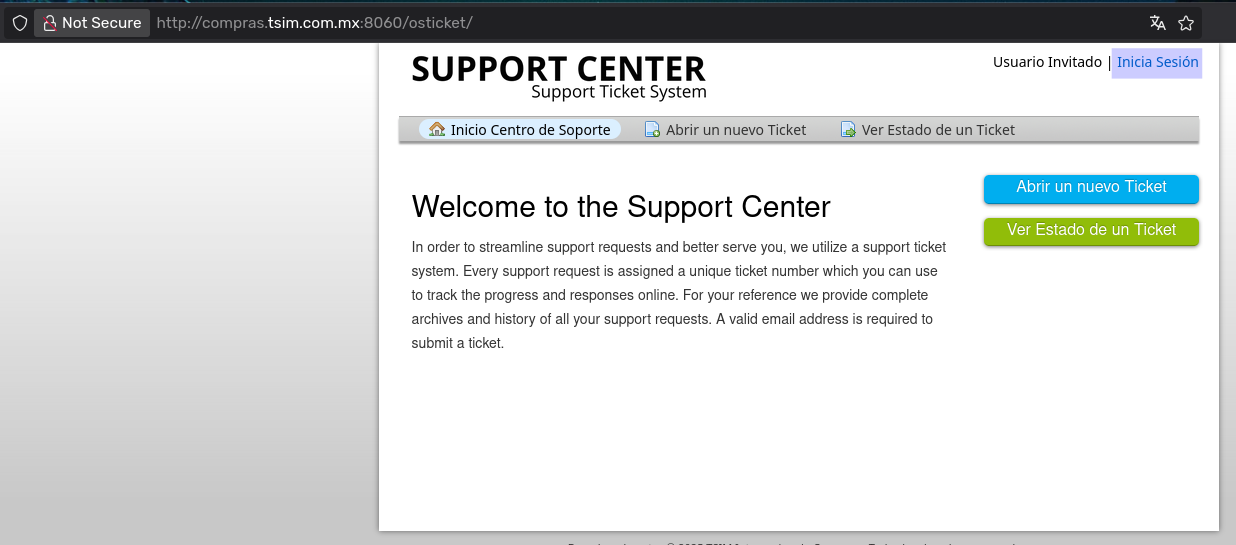The height and width of the screenshot is (545, 1236).
Task: Click the welcome paragraph about support requests
Action: click(x=678, y=295)
